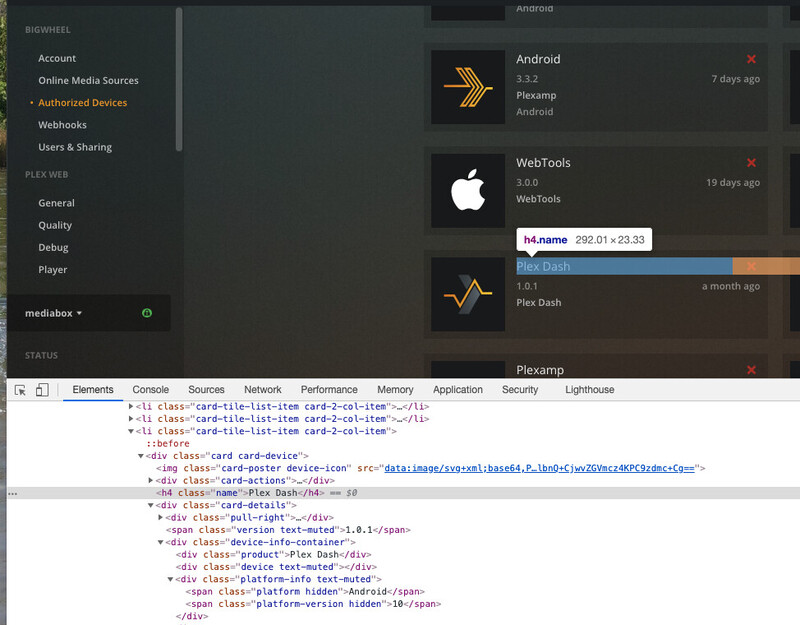Click version 3.3.2 on the Android card
The image size is (800, 625).
click(x=527, y=79)
